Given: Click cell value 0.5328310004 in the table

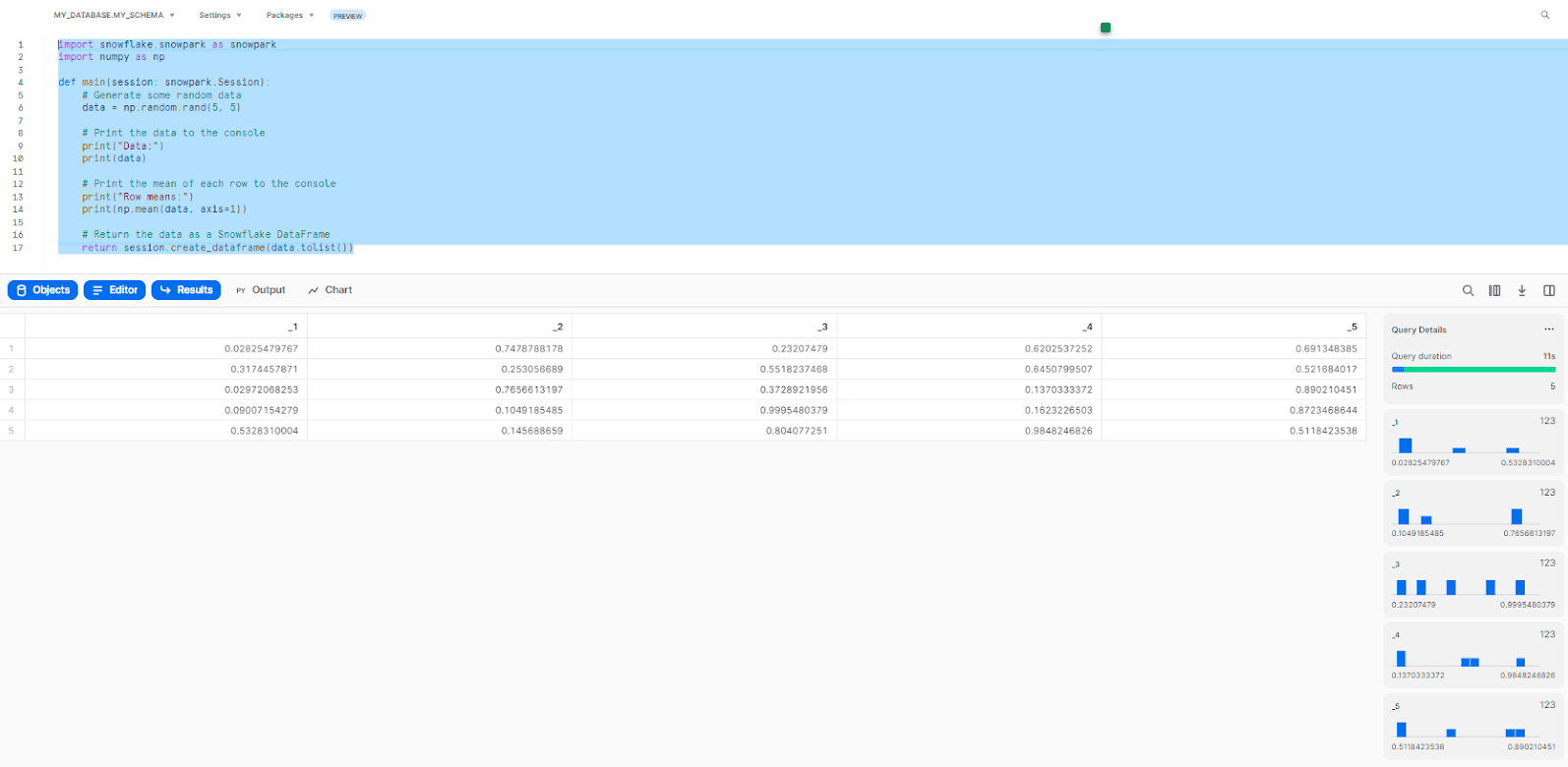Looking at the screenshot, I should [x=264, y=431].
